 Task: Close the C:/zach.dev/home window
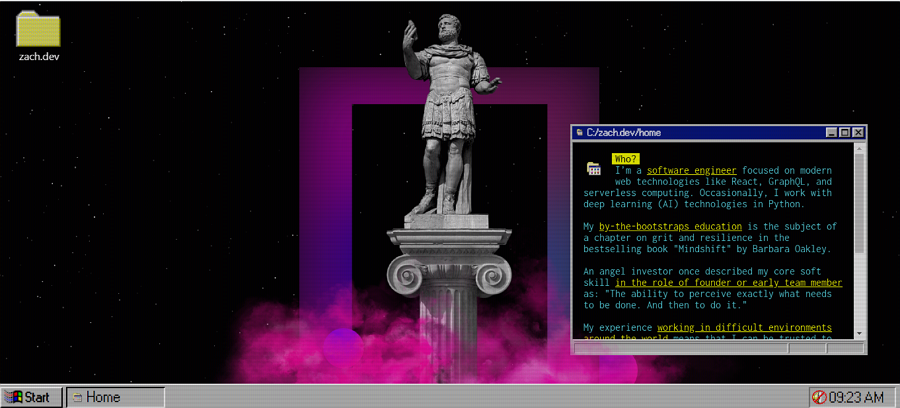coord(858,132)
